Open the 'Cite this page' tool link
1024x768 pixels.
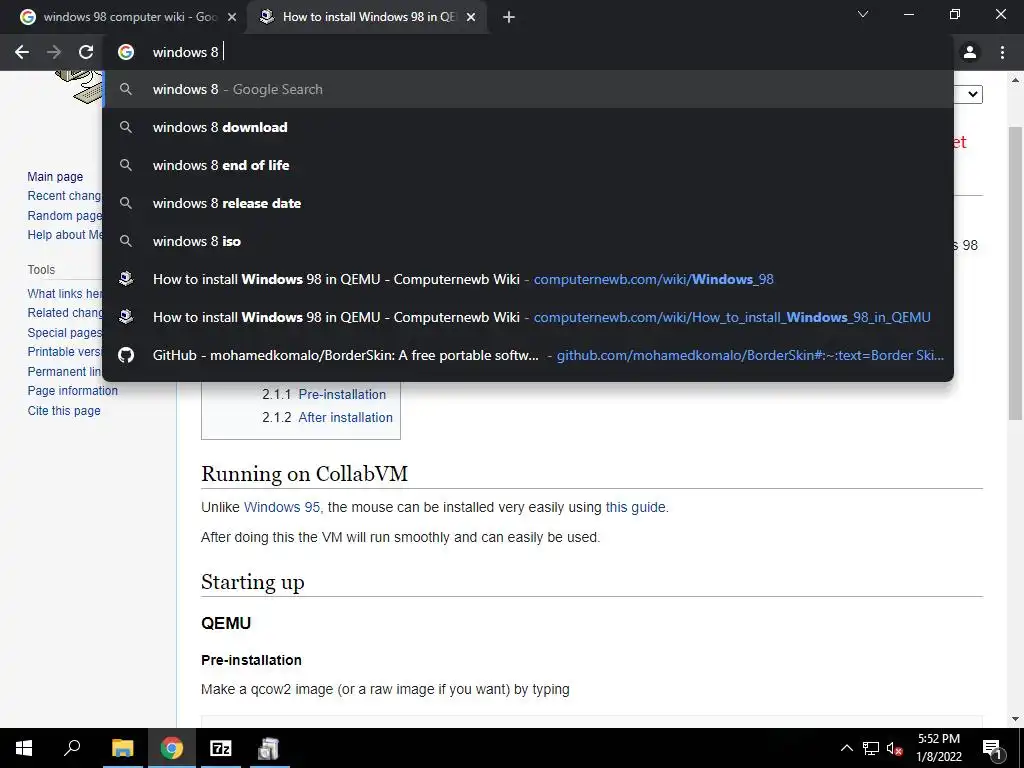(64, 410)
